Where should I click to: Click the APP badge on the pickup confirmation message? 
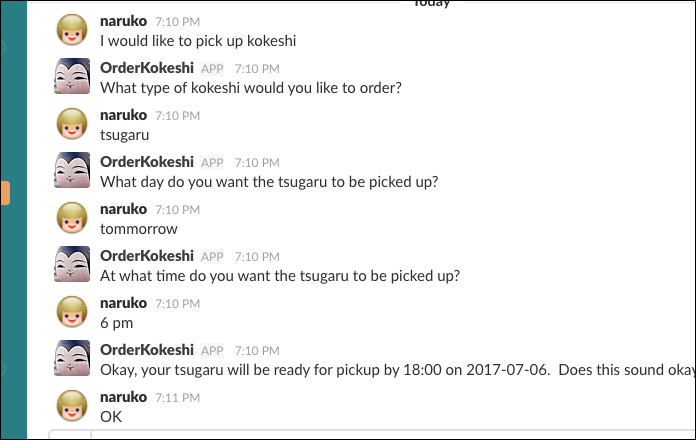212,350
